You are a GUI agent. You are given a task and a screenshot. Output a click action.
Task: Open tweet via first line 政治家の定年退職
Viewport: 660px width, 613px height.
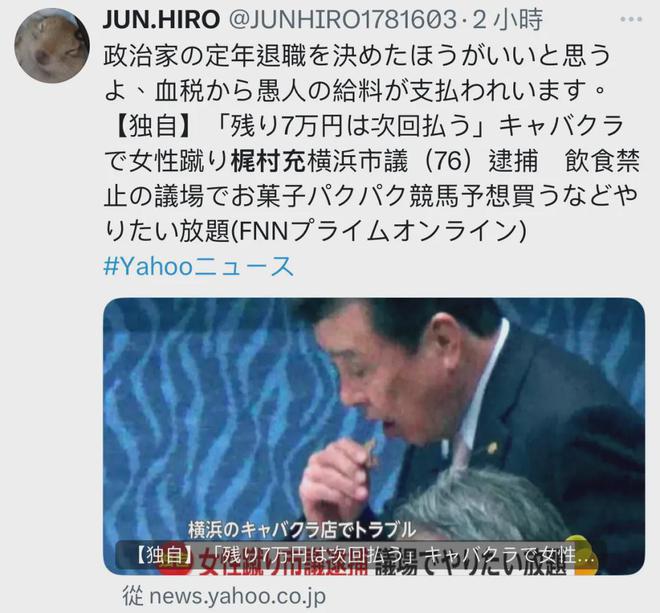[x=357, y=56]
